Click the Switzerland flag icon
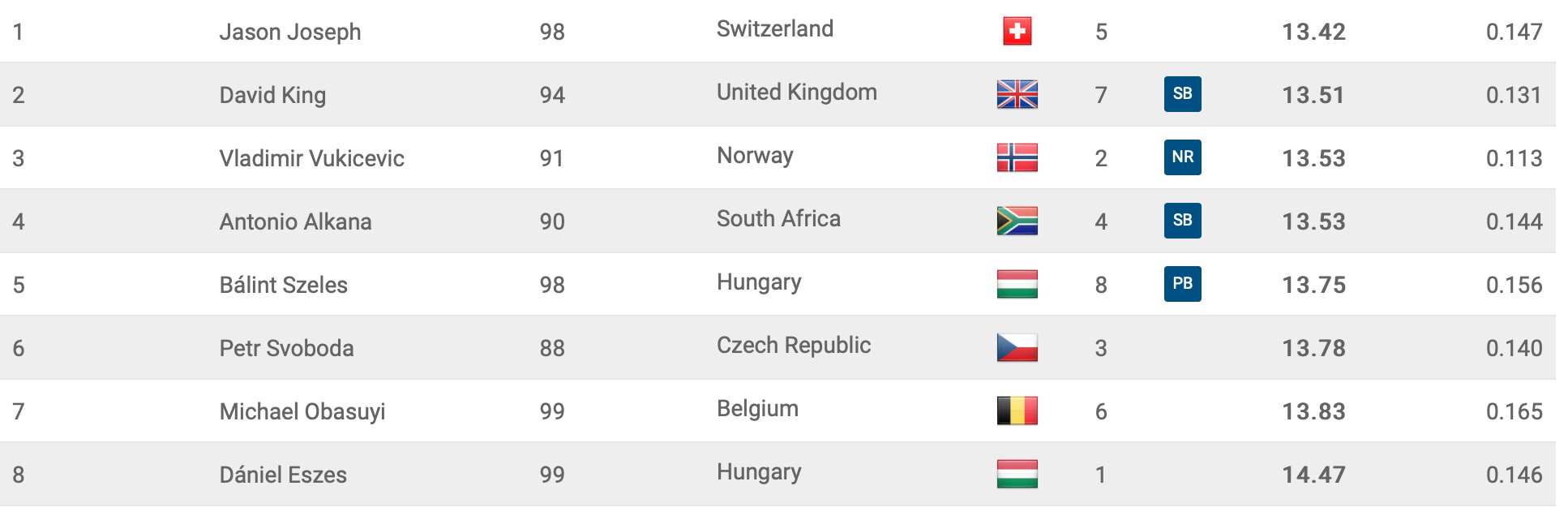The image size is (1568, 516). tap(1017, 32)
